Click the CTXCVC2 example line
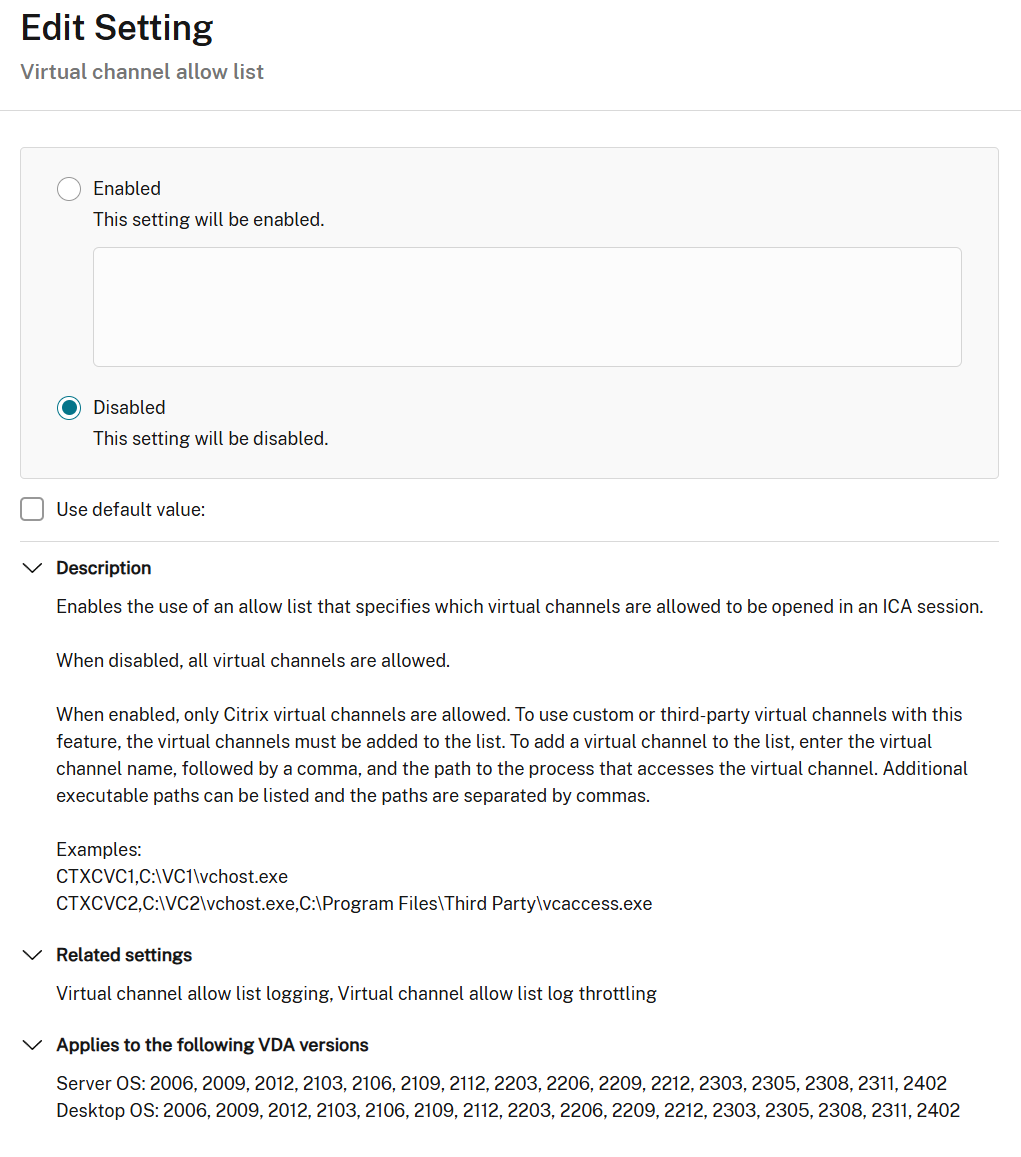 [x=354, y=904]
